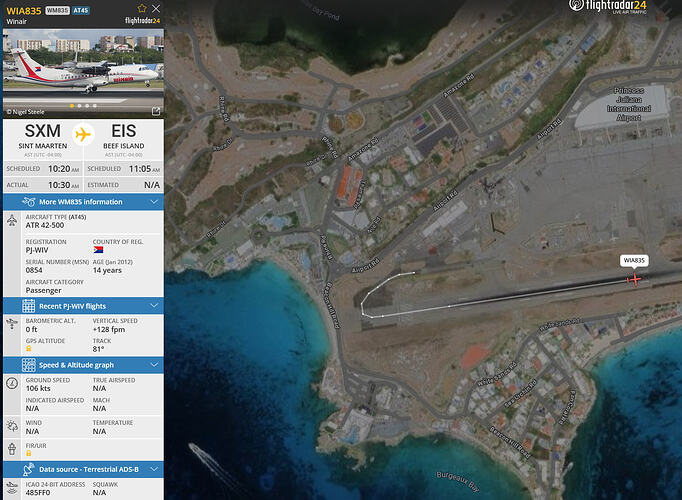Click the actual departure time 10:30 AM

click(64, 185)
